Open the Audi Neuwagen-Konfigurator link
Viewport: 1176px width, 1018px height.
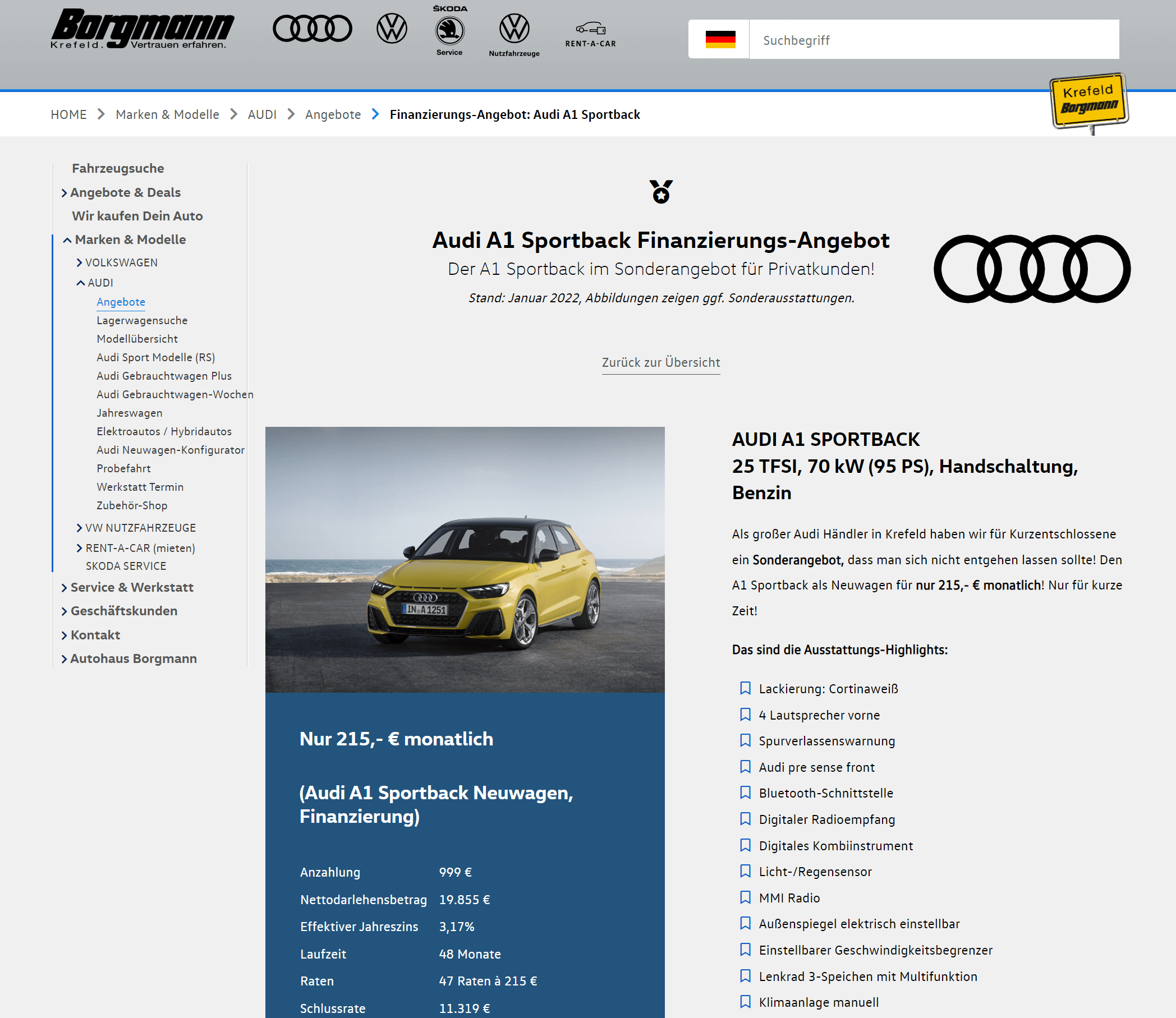tap(171, 450)
